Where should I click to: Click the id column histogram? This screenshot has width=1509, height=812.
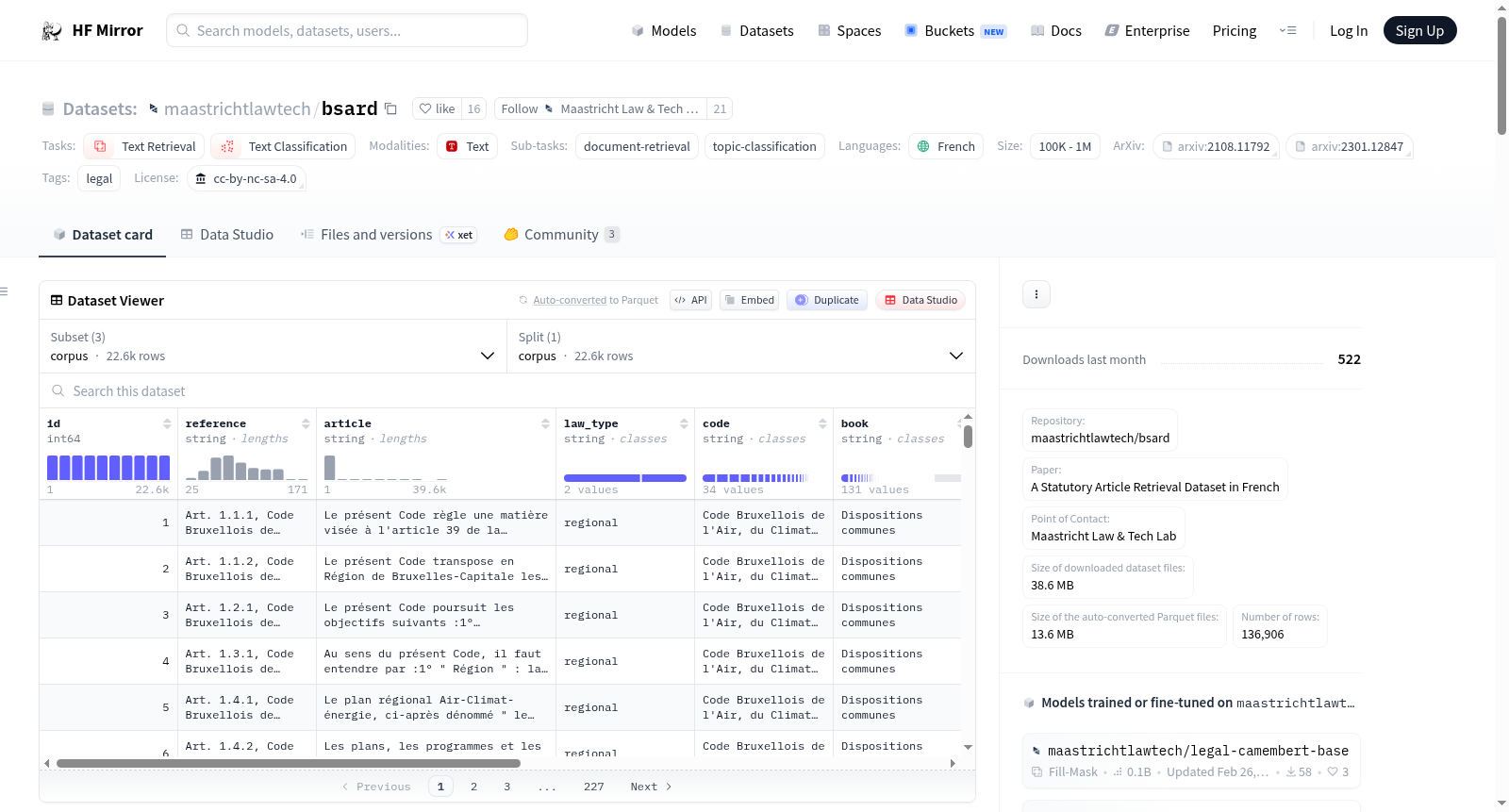point(108,468)
